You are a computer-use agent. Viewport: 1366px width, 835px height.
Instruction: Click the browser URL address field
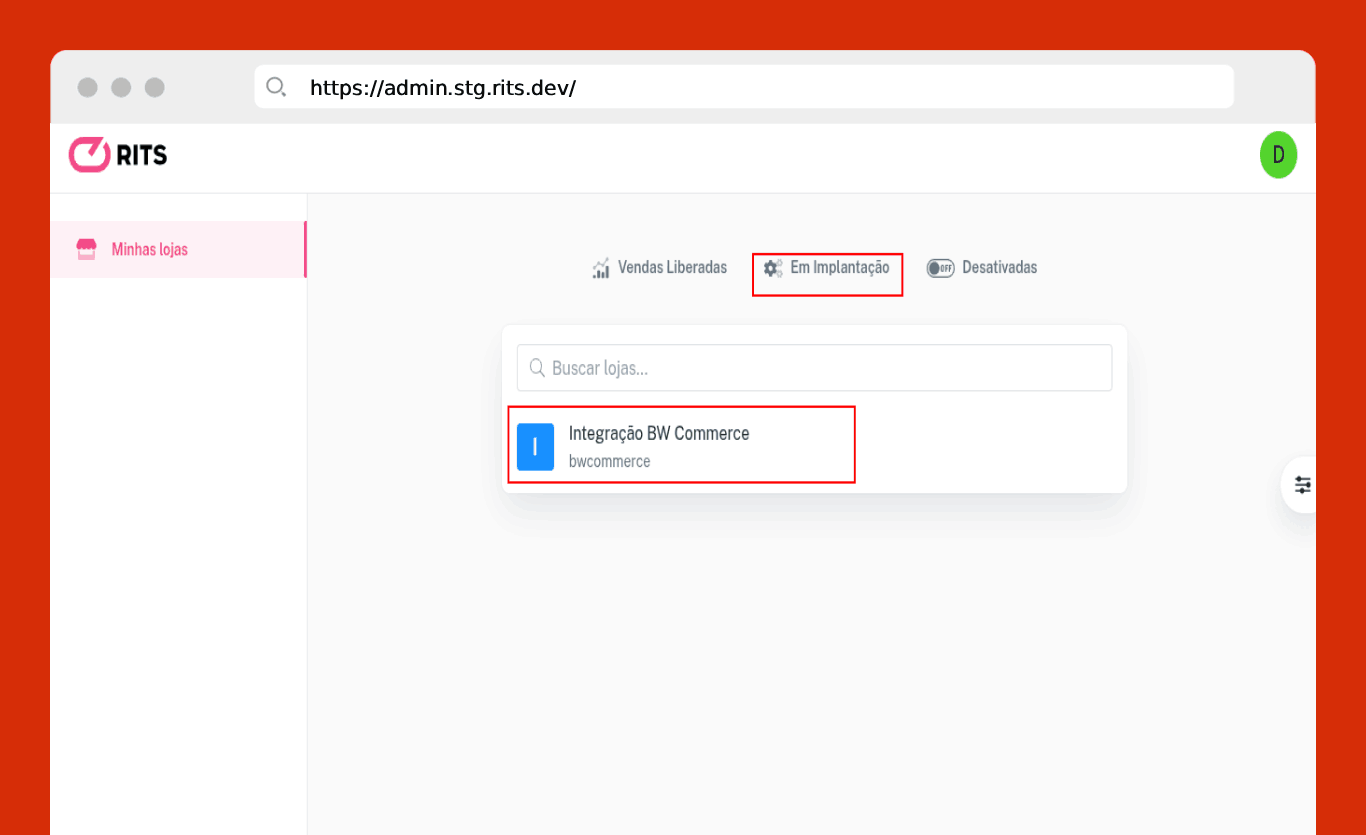[744, 87]
